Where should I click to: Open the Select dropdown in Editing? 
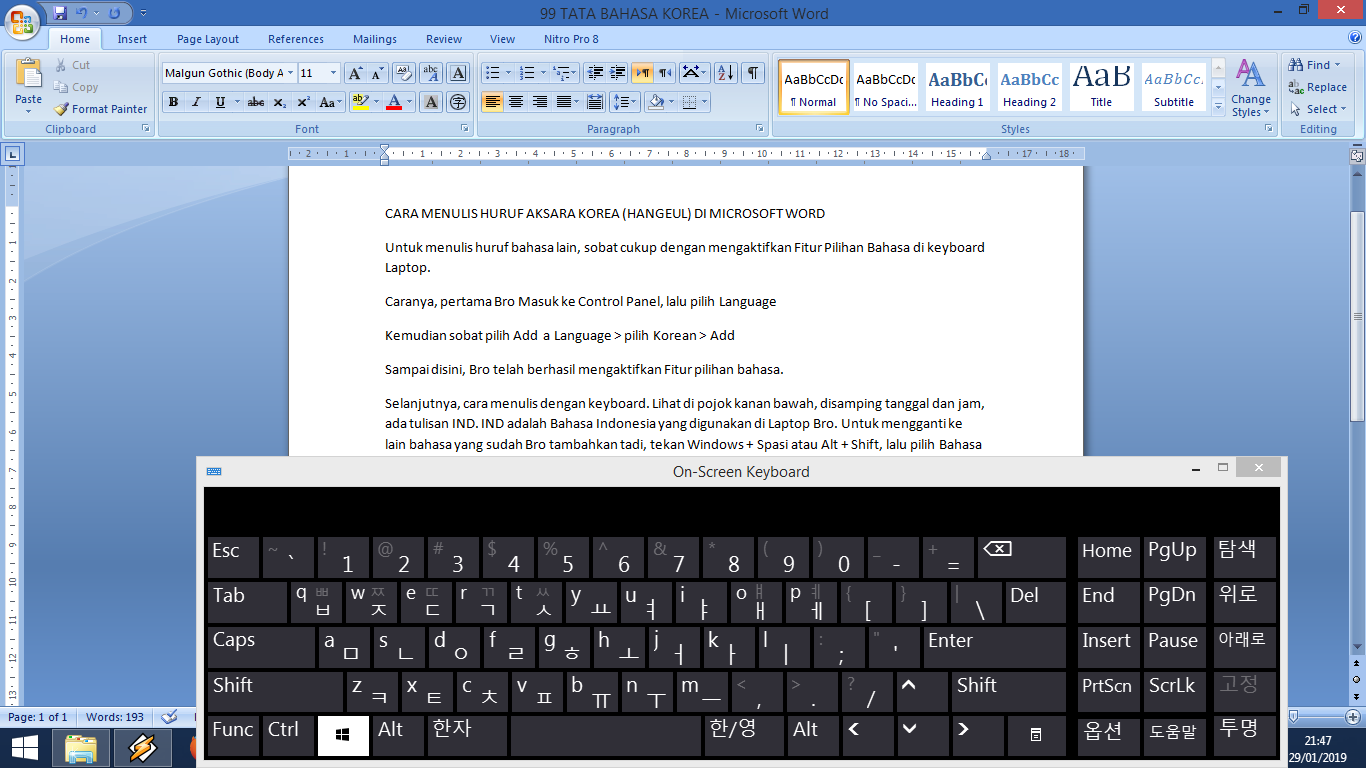click(1316, 109)
